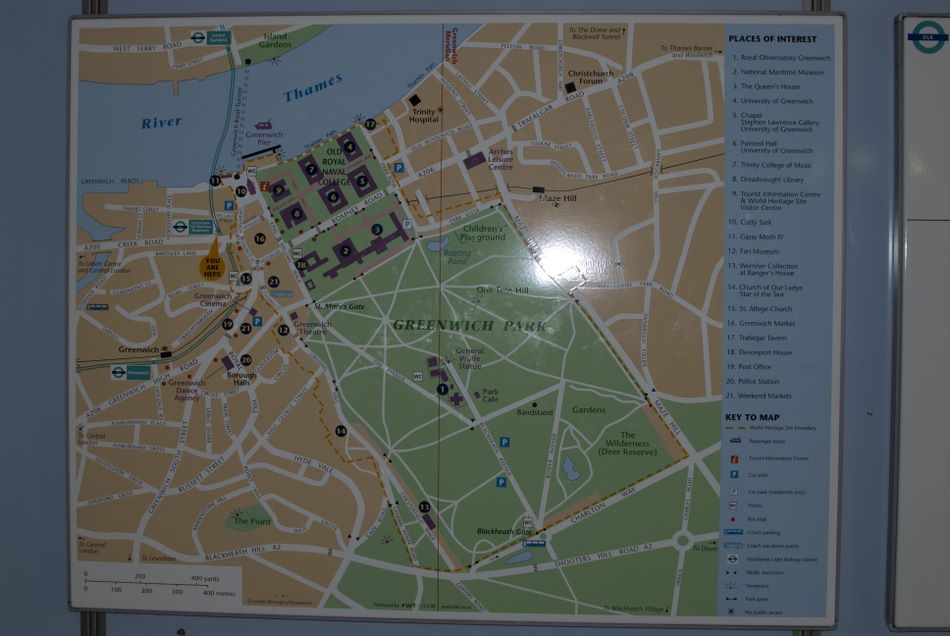
Task: Click the passenger boat icon at Greenwich Pier
Action: pos(263,126)
